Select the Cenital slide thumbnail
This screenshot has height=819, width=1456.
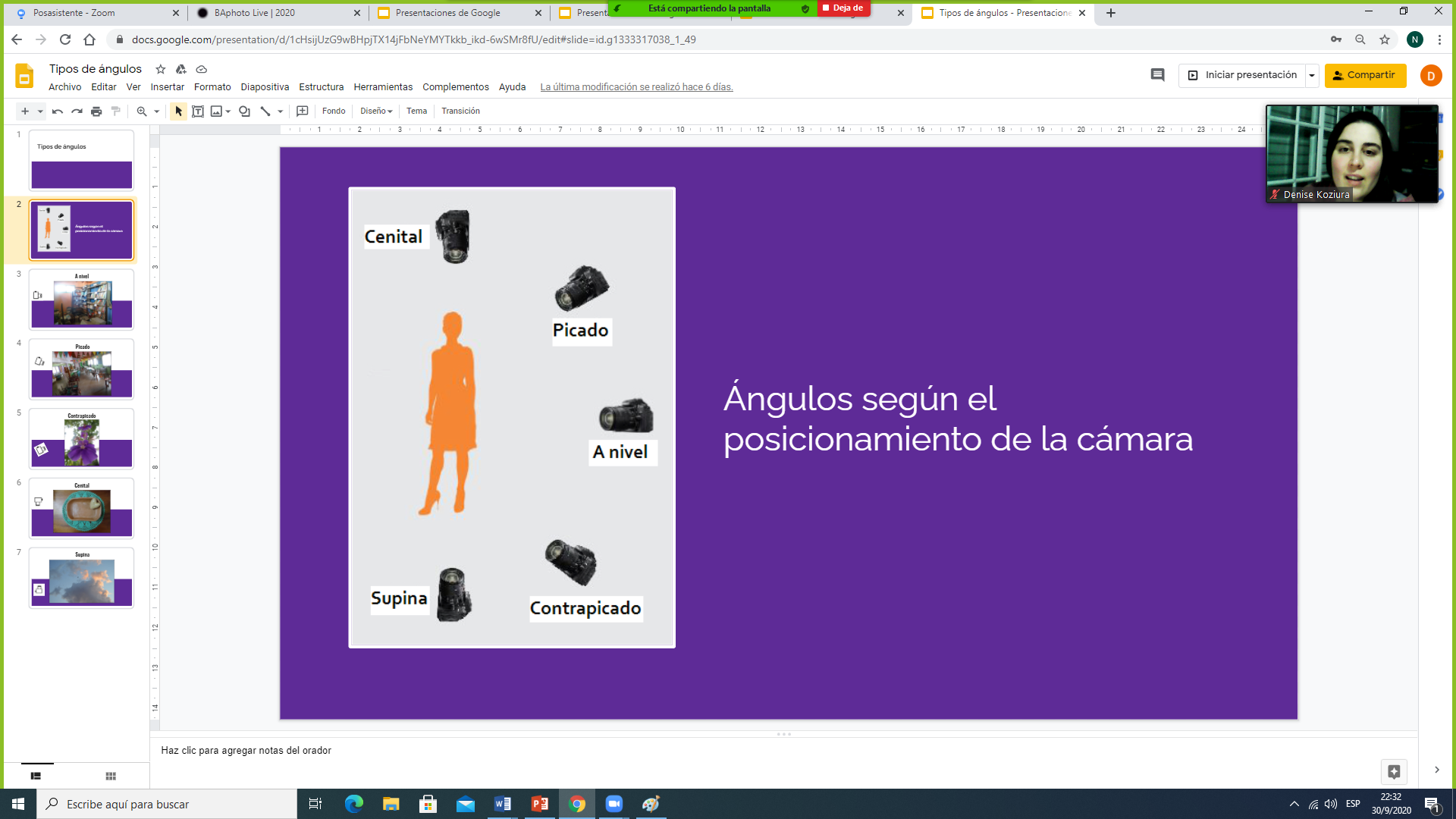pos(82,509)
